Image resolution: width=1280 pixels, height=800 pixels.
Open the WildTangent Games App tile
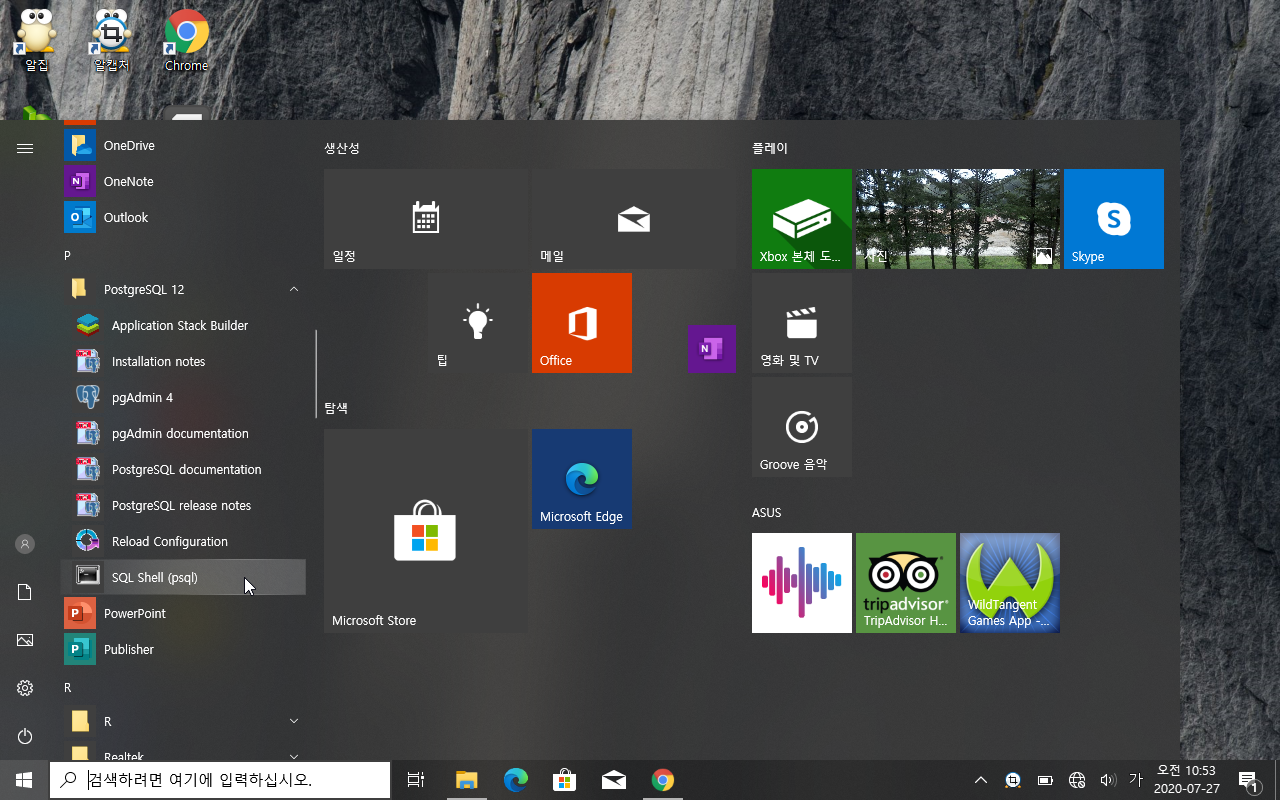[x=1010, y=583]
